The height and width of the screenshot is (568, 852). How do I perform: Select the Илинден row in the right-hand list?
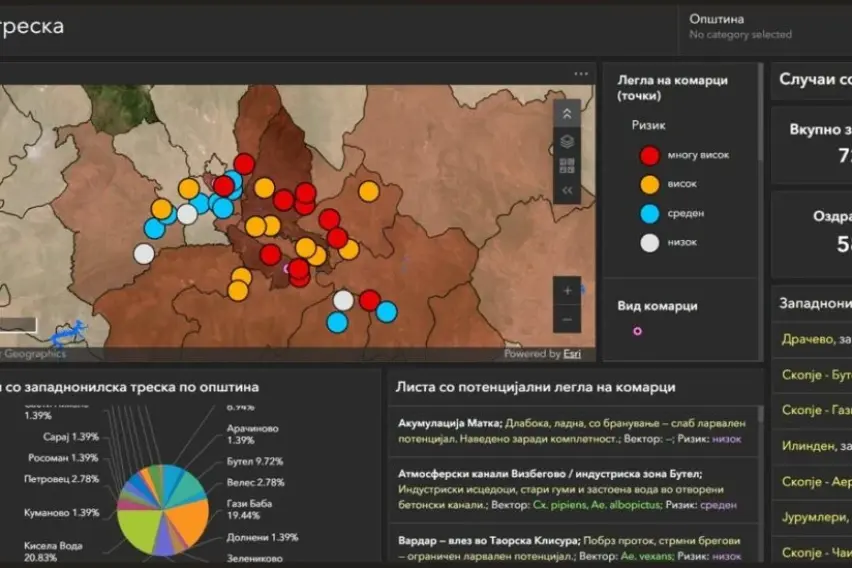pos(812,446)
